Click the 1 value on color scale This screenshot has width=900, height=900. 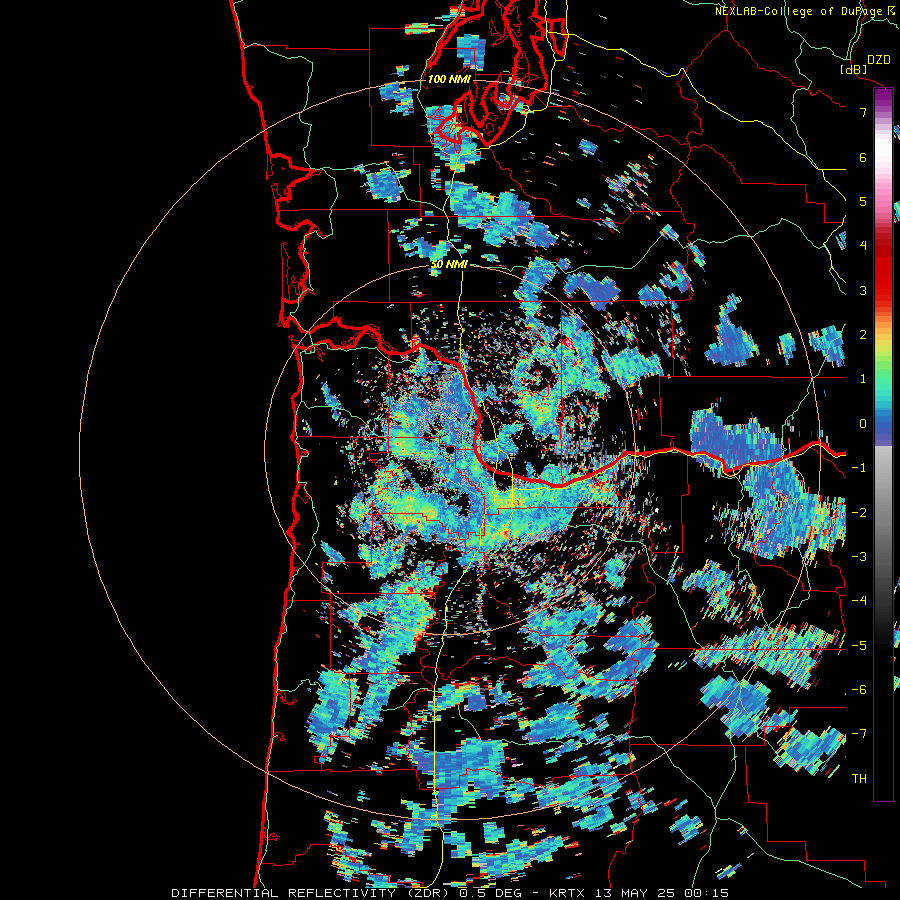(x=863, y=379)
